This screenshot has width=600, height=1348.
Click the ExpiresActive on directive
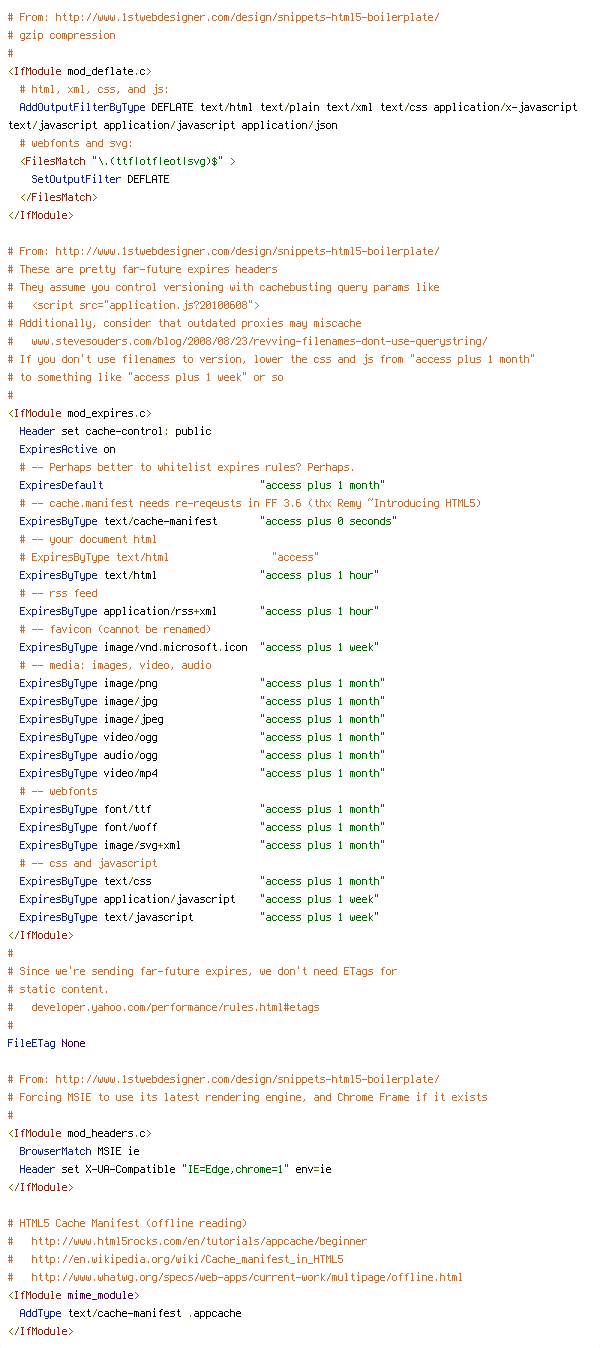67,449
